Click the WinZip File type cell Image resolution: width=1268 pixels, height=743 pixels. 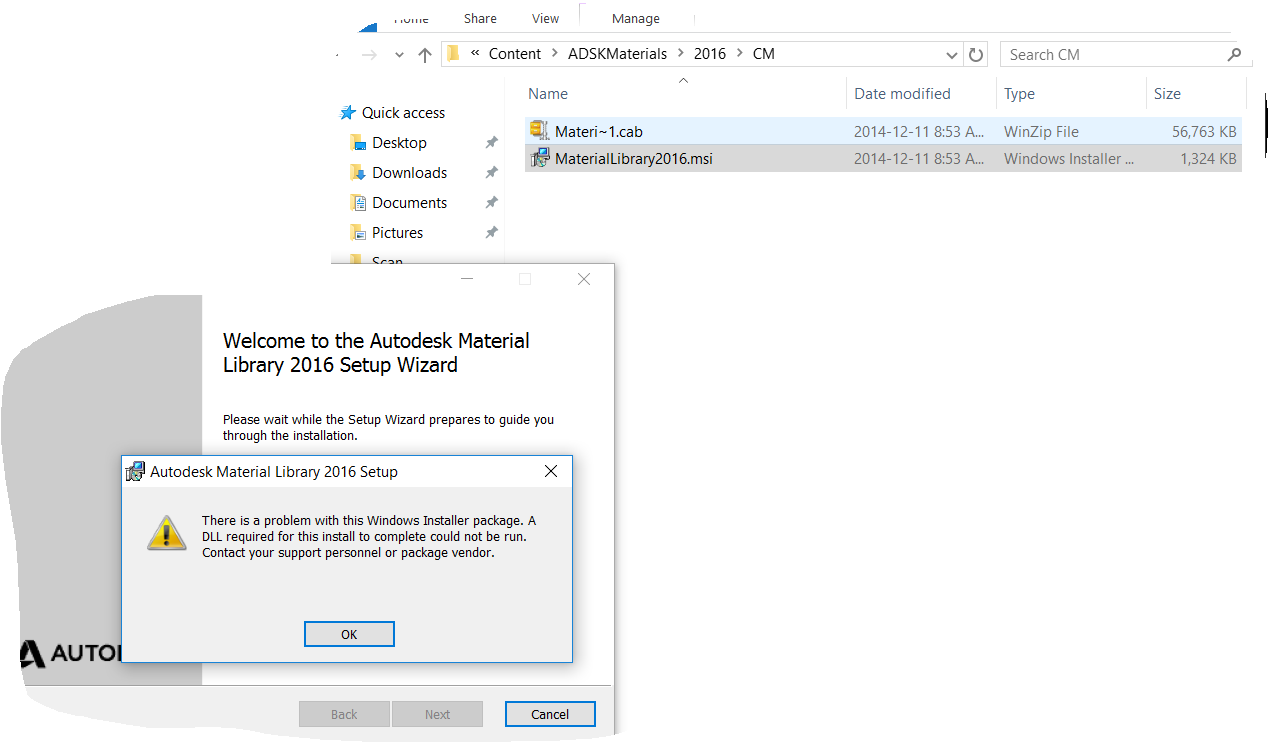point(1041,131)
